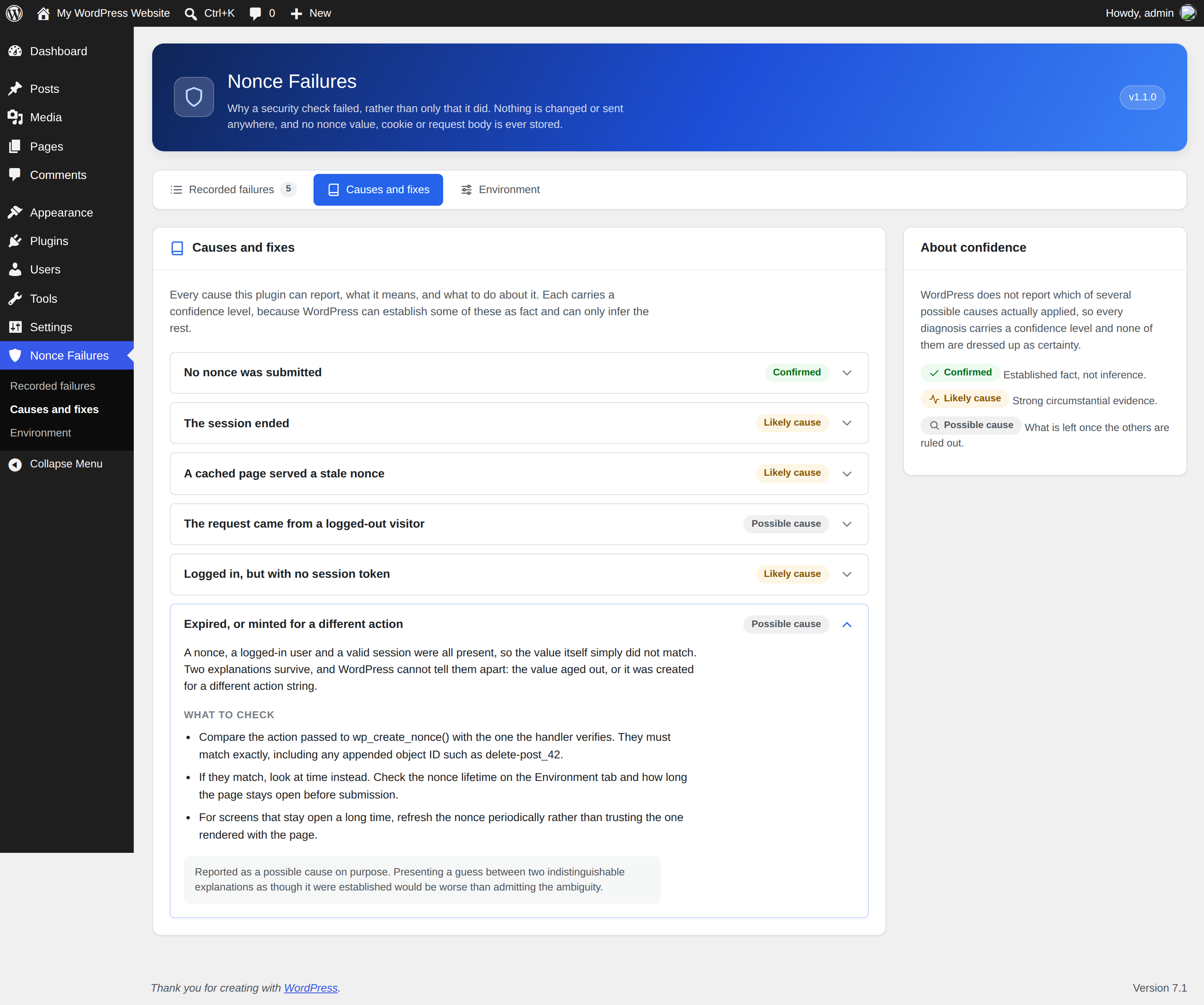Click the Confirmed badge on No nonce row
The width and height of the screenshot is (1204, 1005).
pyautogui.click(x=797, y=372)
